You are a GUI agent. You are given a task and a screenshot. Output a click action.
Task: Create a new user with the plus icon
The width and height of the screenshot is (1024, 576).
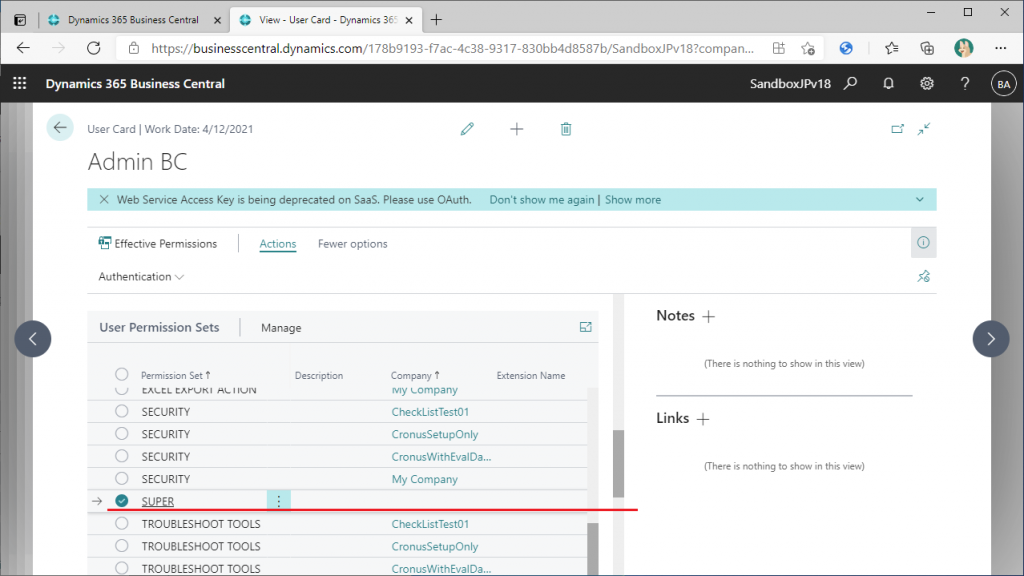pos(517,129)
